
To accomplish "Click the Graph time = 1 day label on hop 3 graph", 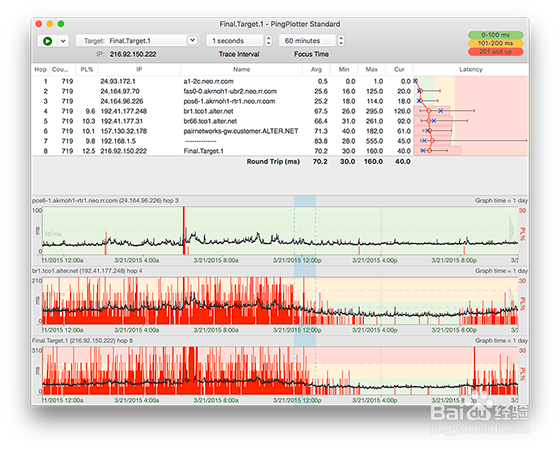I will [501, 201].
